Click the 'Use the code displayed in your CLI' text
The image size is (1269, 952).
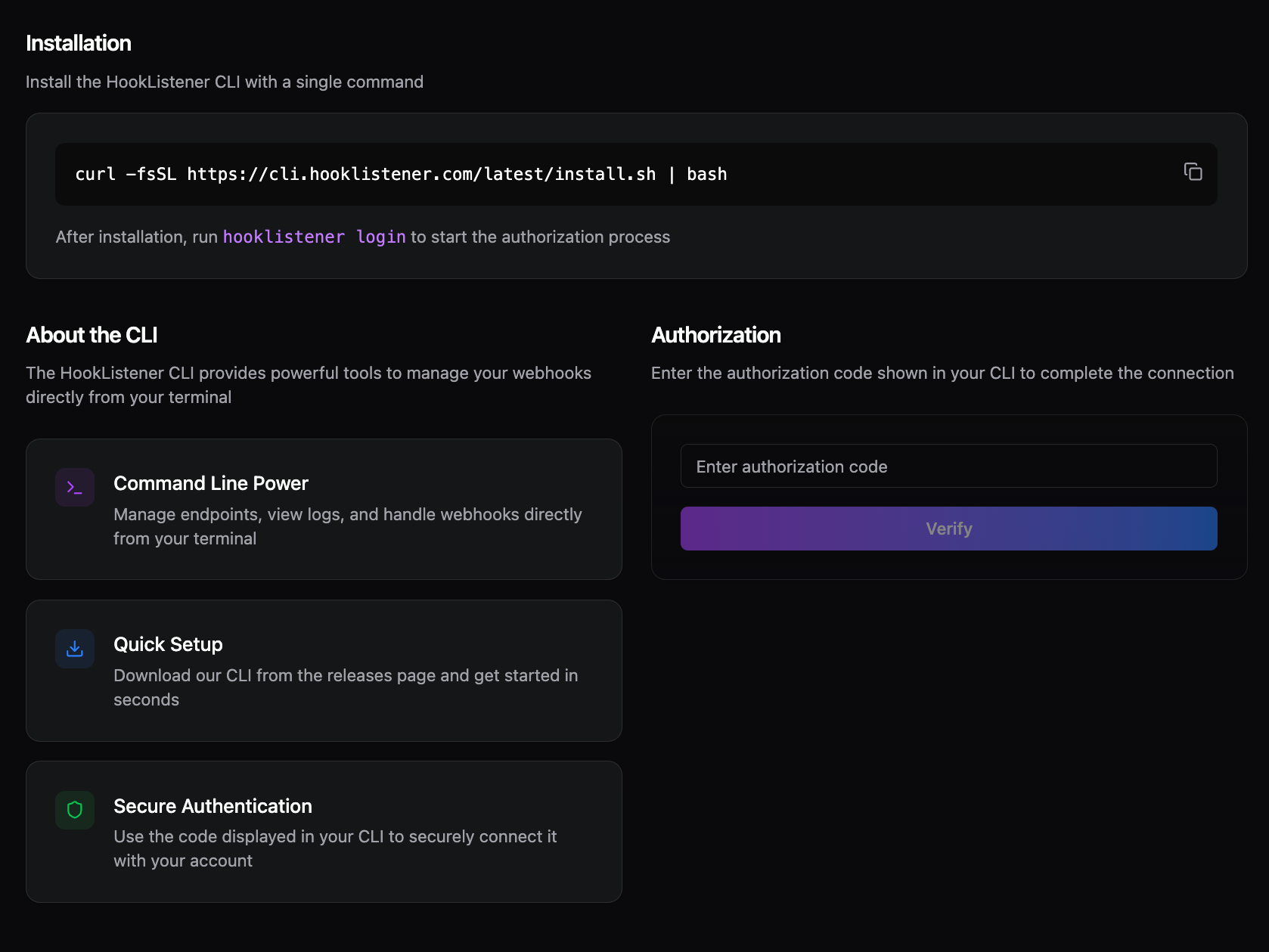tap(335, 848)
